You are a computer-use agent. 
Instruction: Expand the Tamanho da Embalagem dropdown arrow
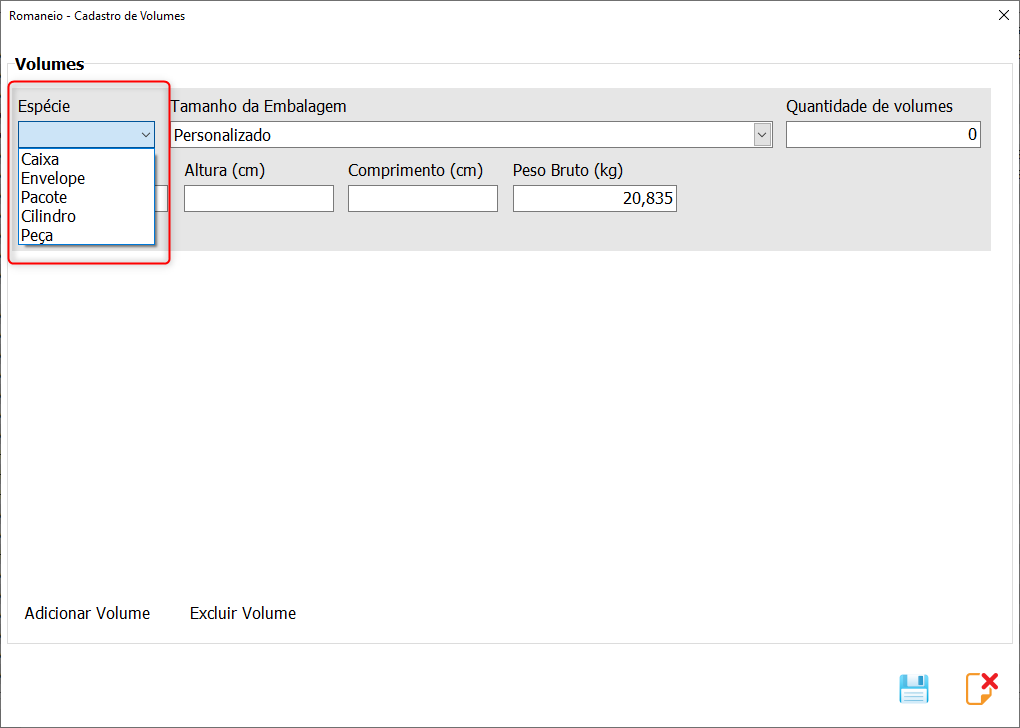pyautogui.click(x=763, y=135)
